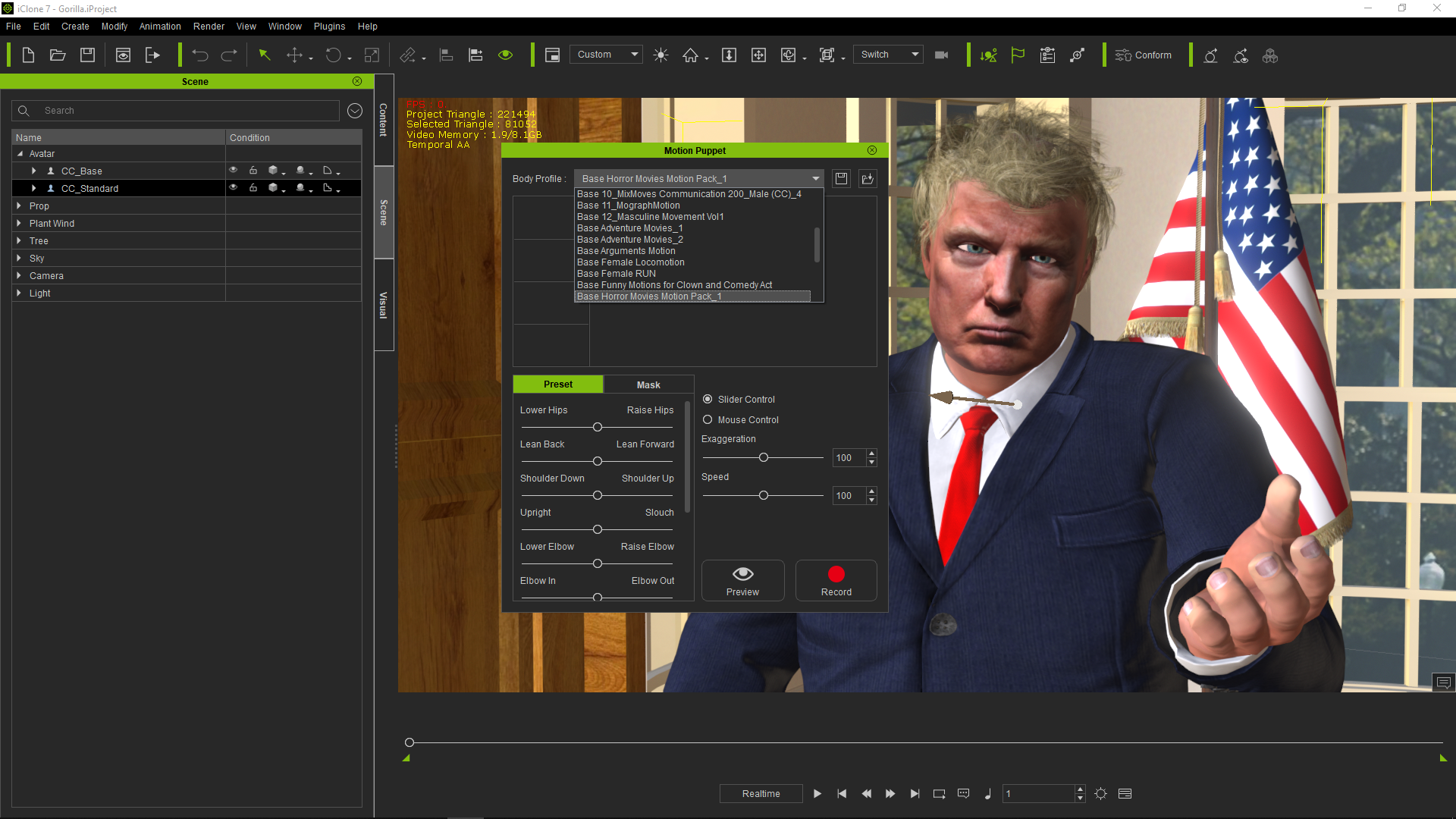Click the Speed slider handle
Screen dimensions: 1456x819
764,495
